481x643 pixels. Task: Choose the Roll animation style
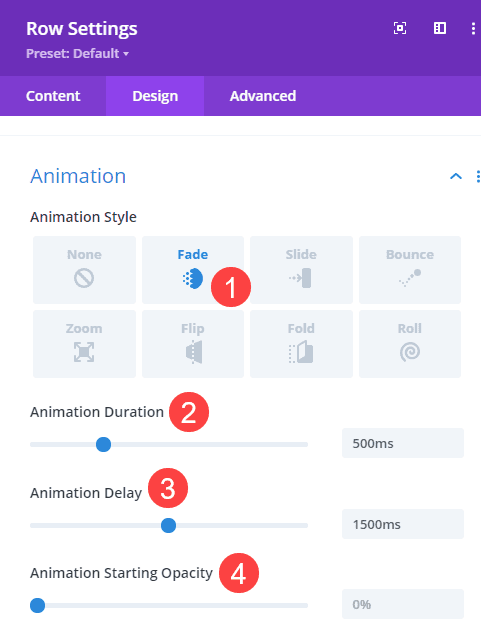pos(410,344)
